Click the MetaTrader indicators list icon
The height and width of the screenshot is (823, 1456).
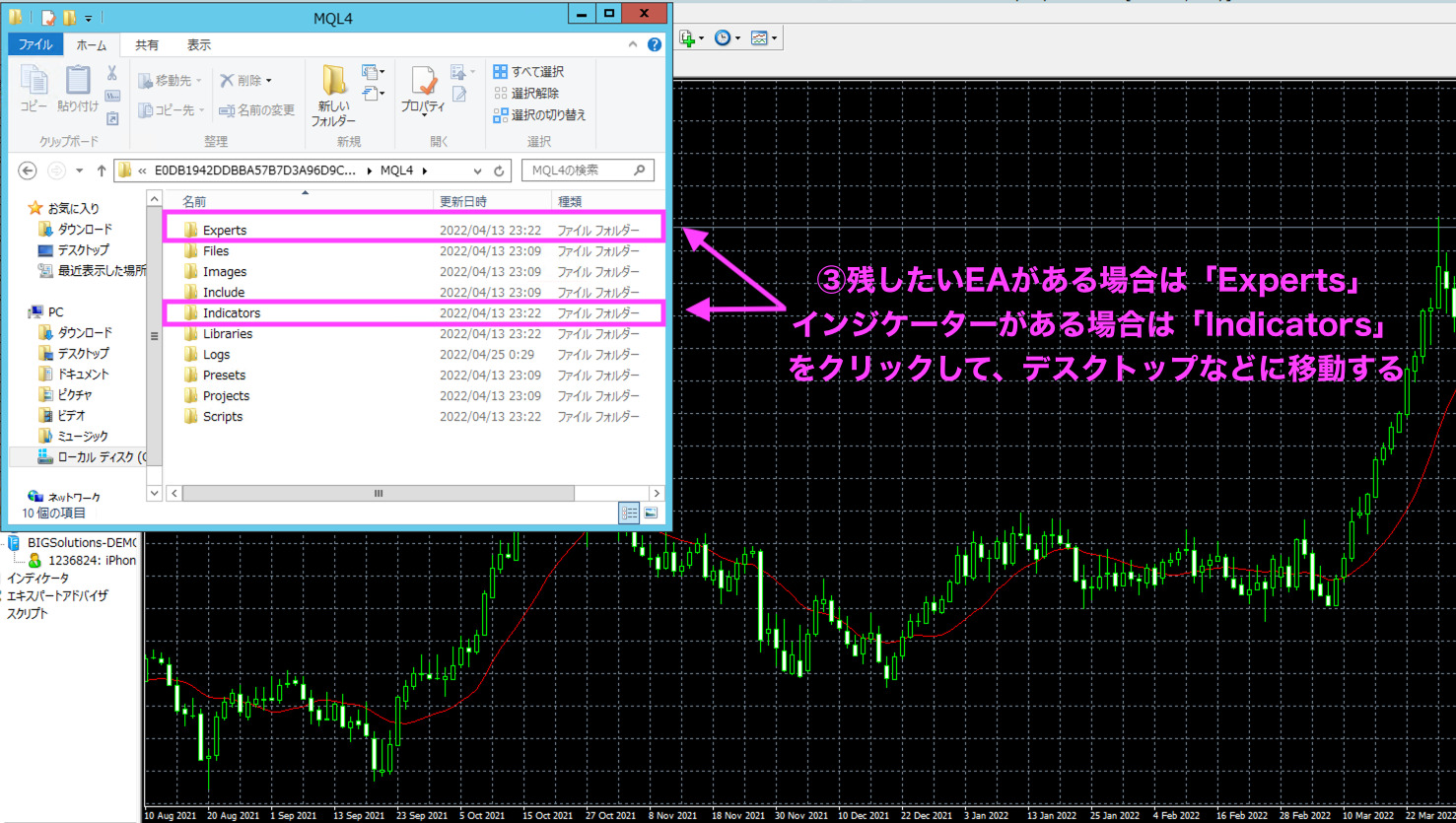[x=688, y=38]
